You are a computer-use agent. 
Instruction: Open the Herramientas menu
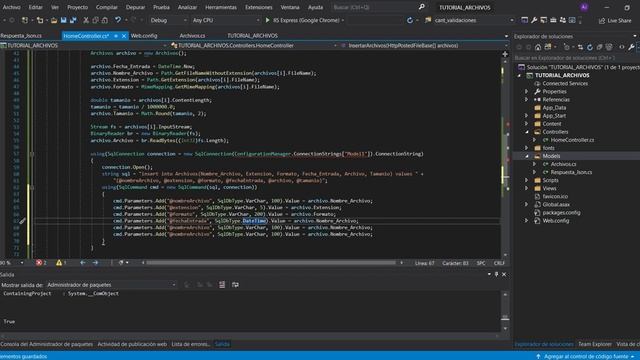click(x=221, y=7)
